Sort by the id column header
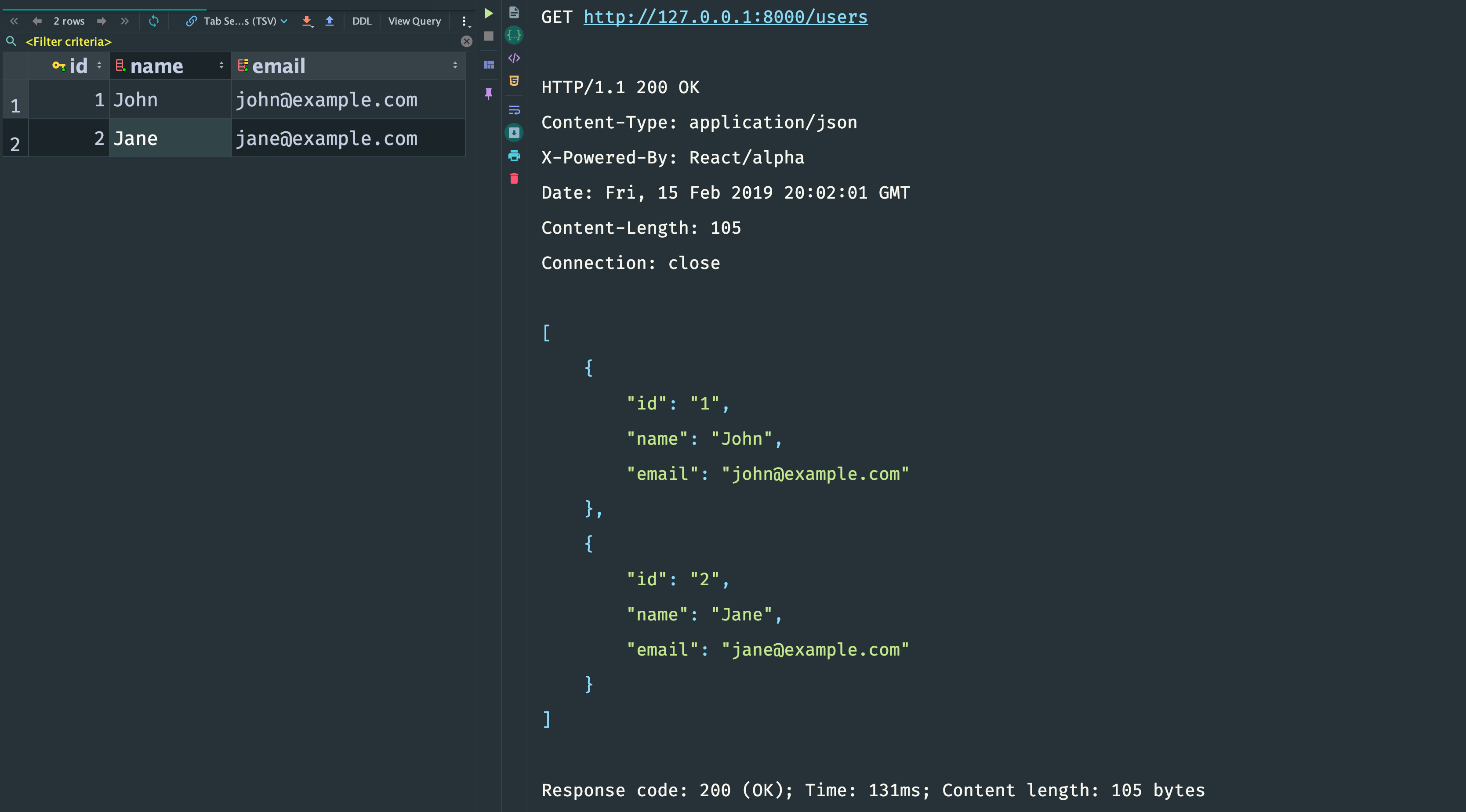The width and height of the screenshot is (1466, 812). tap(69, 65)
